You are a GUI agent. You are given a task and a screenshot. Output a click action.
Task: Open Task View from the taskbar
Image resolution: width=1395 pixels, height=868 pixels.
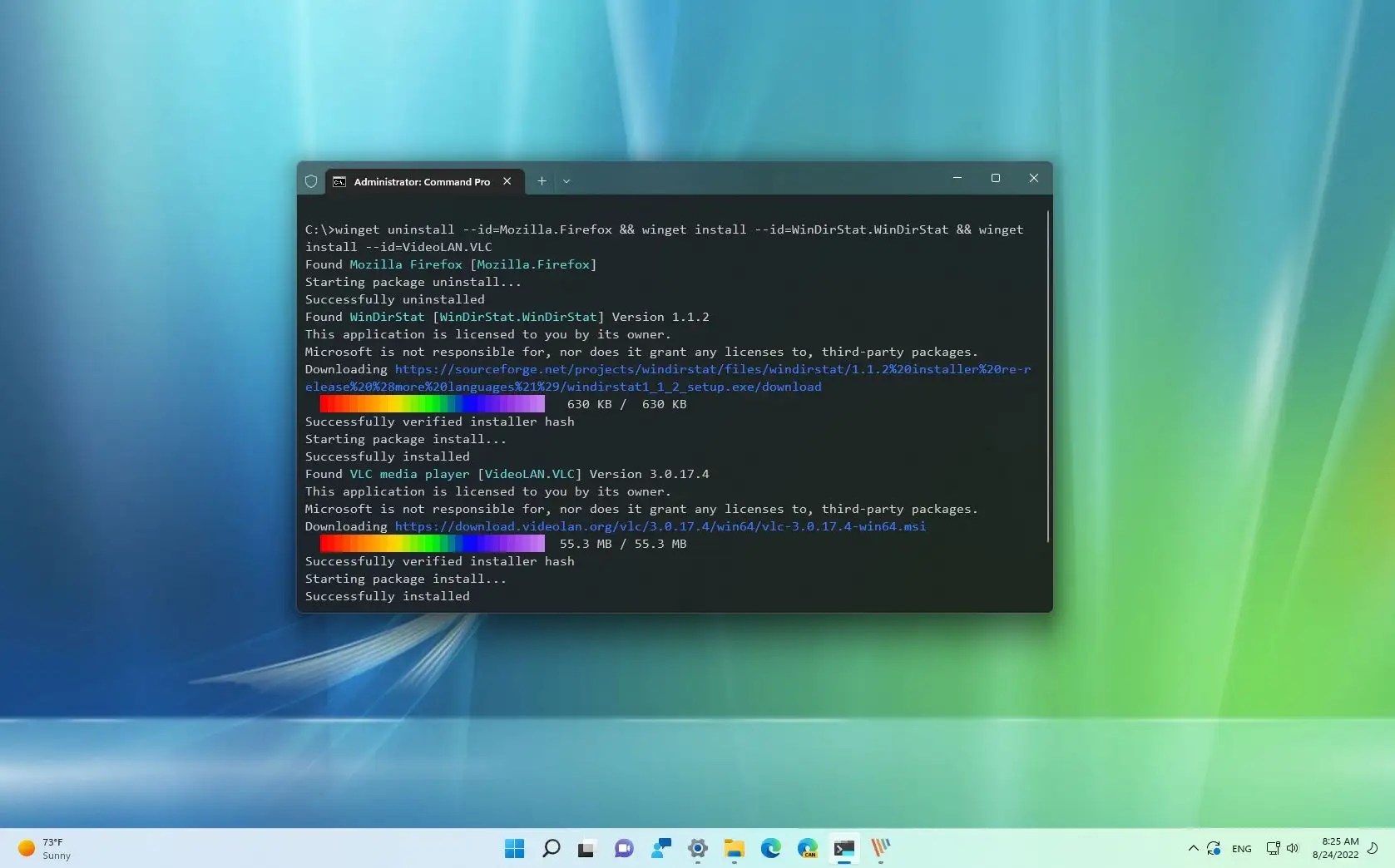coord(587,849)
